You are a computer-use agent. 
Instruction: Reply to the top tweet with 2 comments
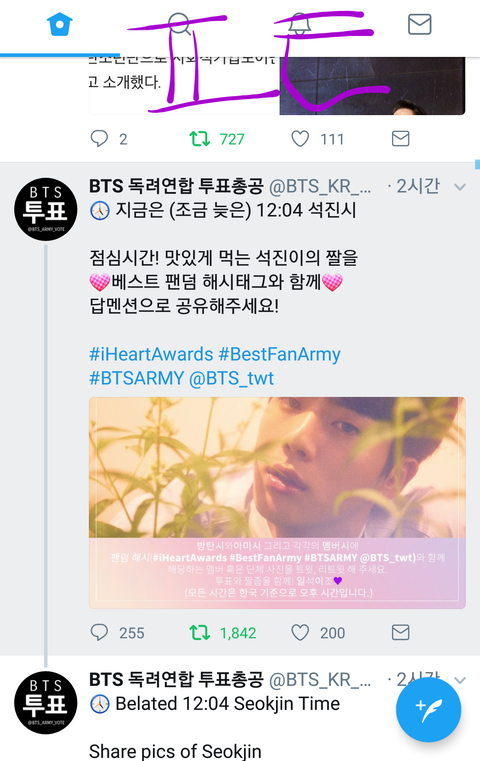(x=99, y=139)
